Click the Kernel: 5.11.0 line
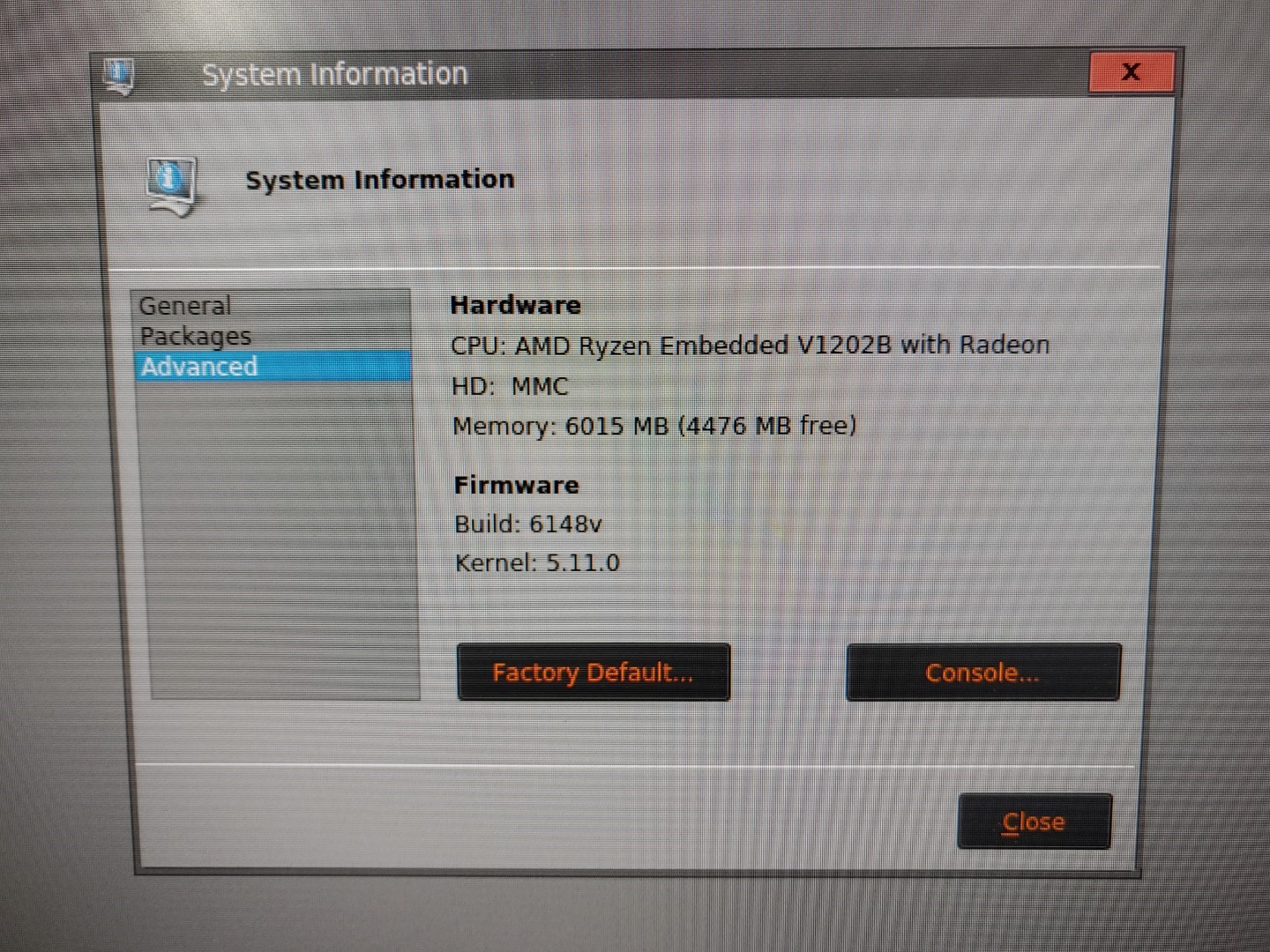This screenshot has height=952, width=1270. pyautogui.click(x=537, y=562)
